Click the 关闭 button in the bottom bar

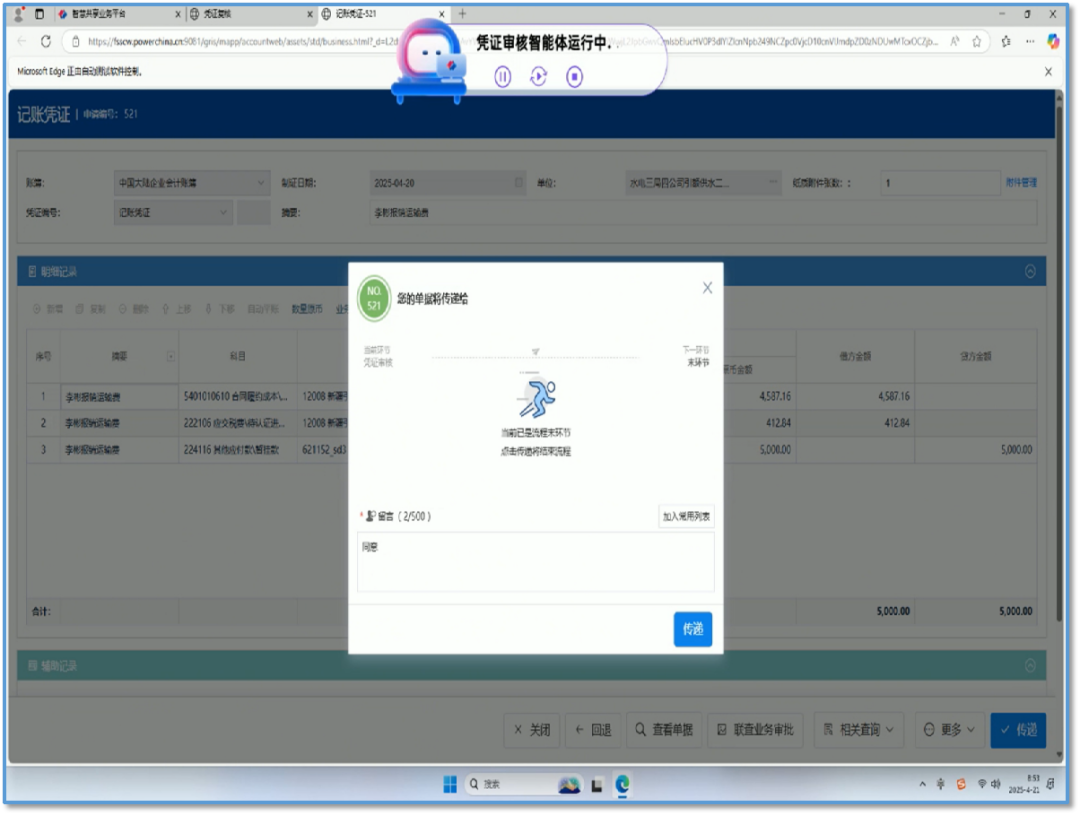tap(532, 730)
